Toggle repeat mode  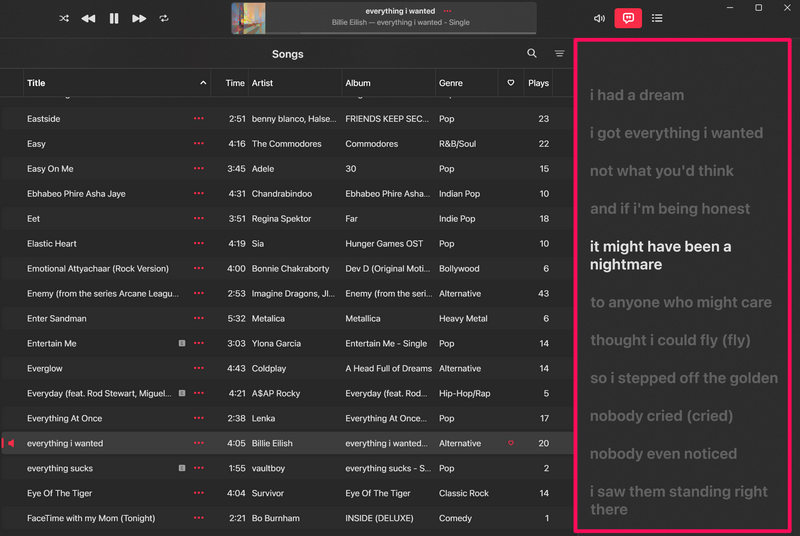[x=164, y=18]
